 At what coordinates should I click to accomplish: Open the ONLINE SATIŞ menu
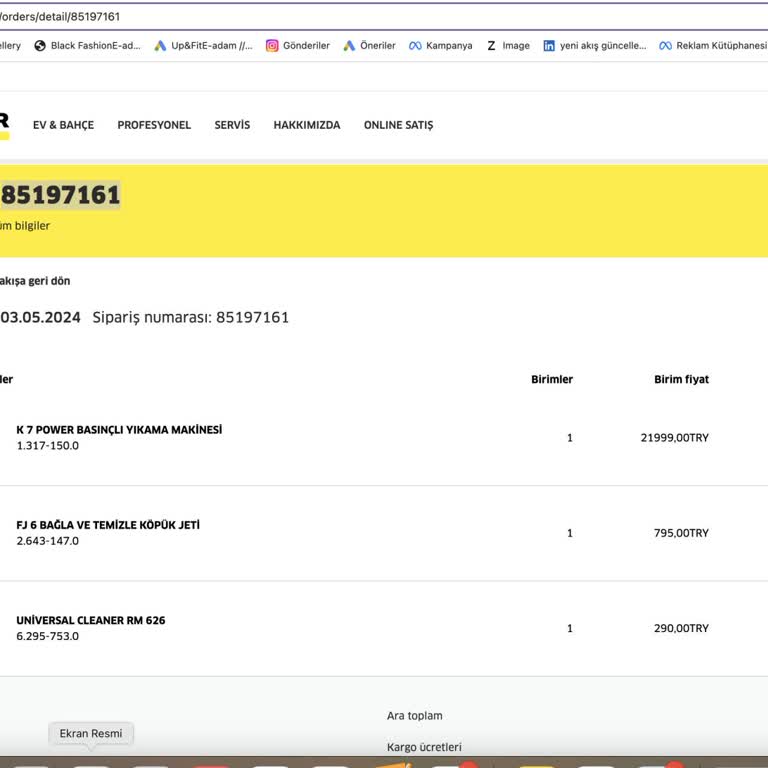(x=398, y=125)
